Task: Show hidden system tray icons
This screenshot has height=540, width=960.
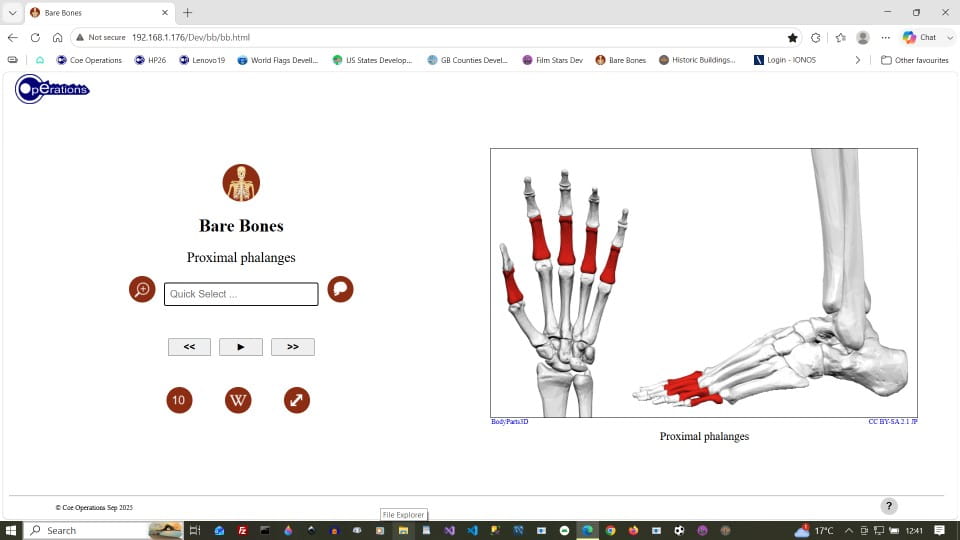Action: point(849,530)
